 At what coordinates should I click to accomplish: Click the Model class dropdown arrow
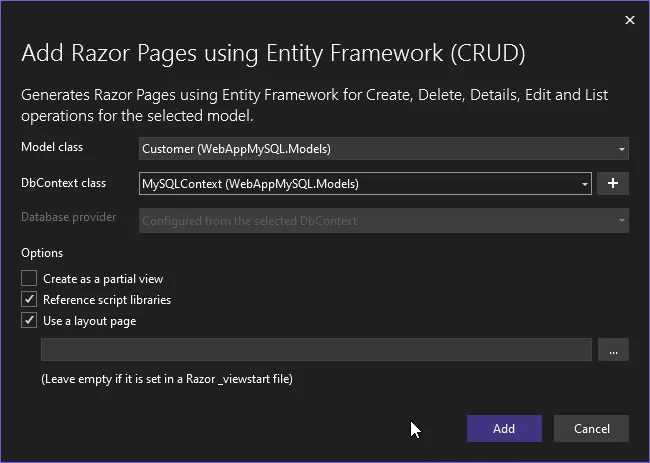pyautogui.click(x=621, y=149)
